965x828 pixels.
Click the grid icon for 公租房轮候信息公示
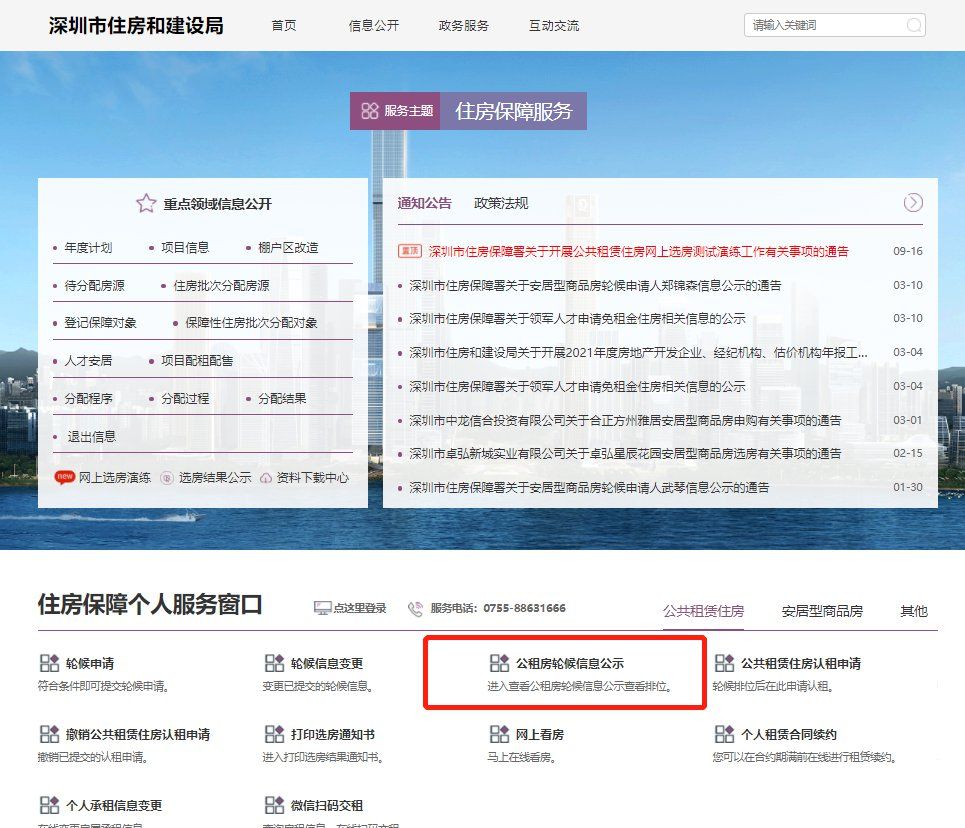(500, 663)
